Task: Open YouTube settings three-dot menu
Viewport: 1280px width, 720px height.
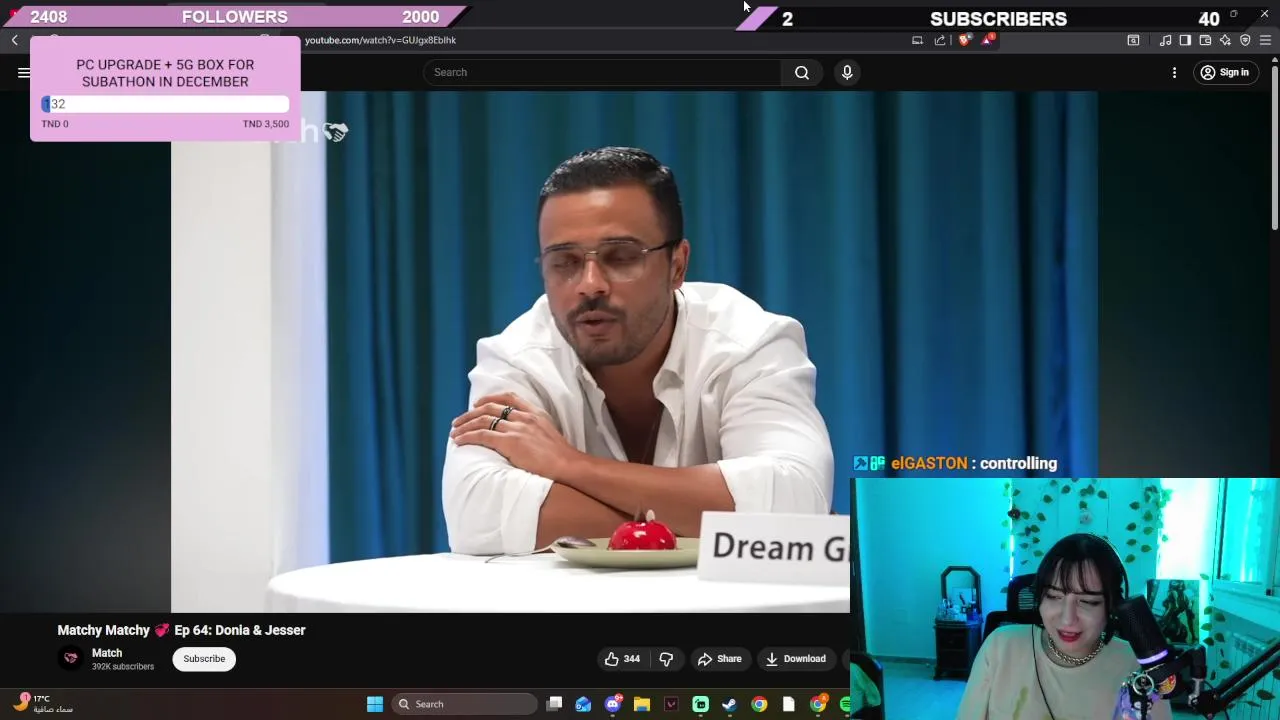Action: [x=1175, y=72]
